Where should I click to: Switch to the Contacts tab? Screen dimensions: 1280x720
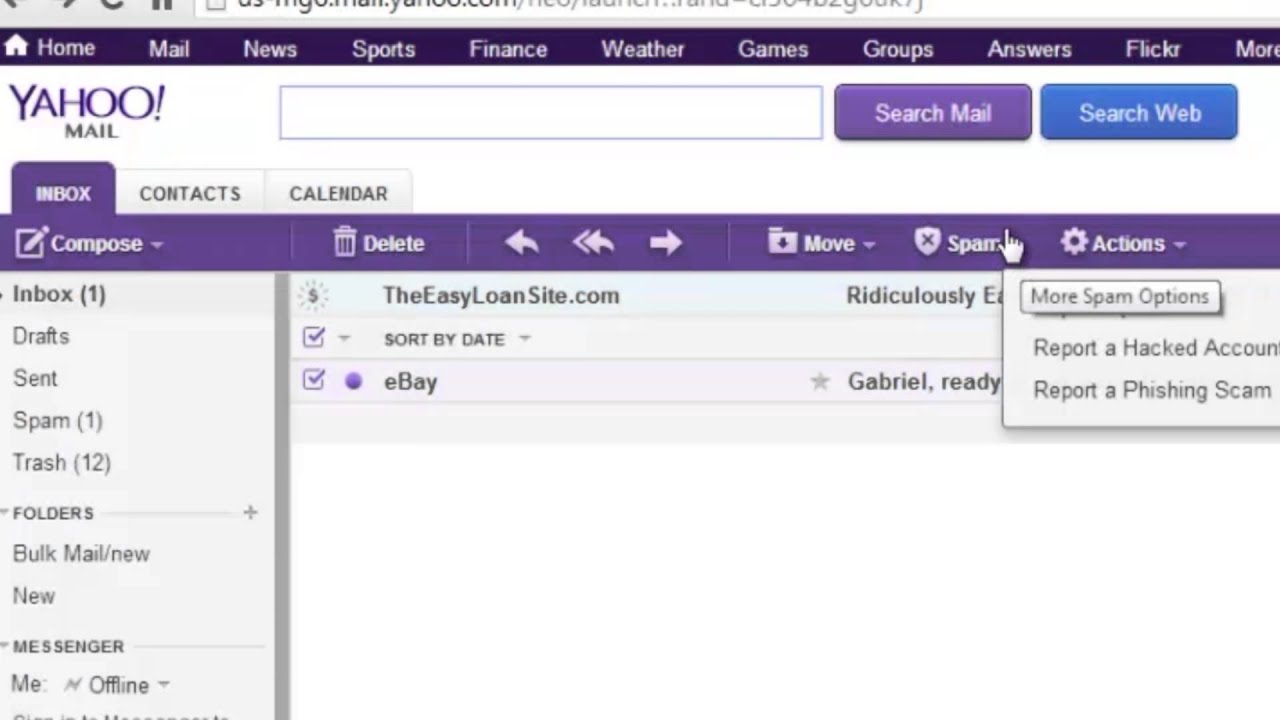pos(190,193)
